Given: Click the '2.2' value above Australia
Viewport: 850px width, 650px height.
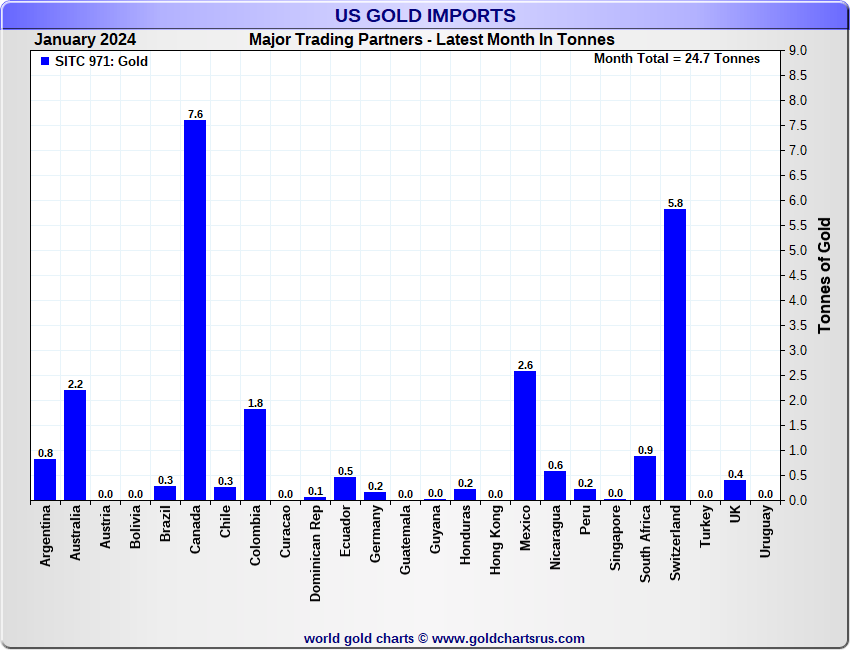Looking at the screenshot, I should [x=75, y=384].
